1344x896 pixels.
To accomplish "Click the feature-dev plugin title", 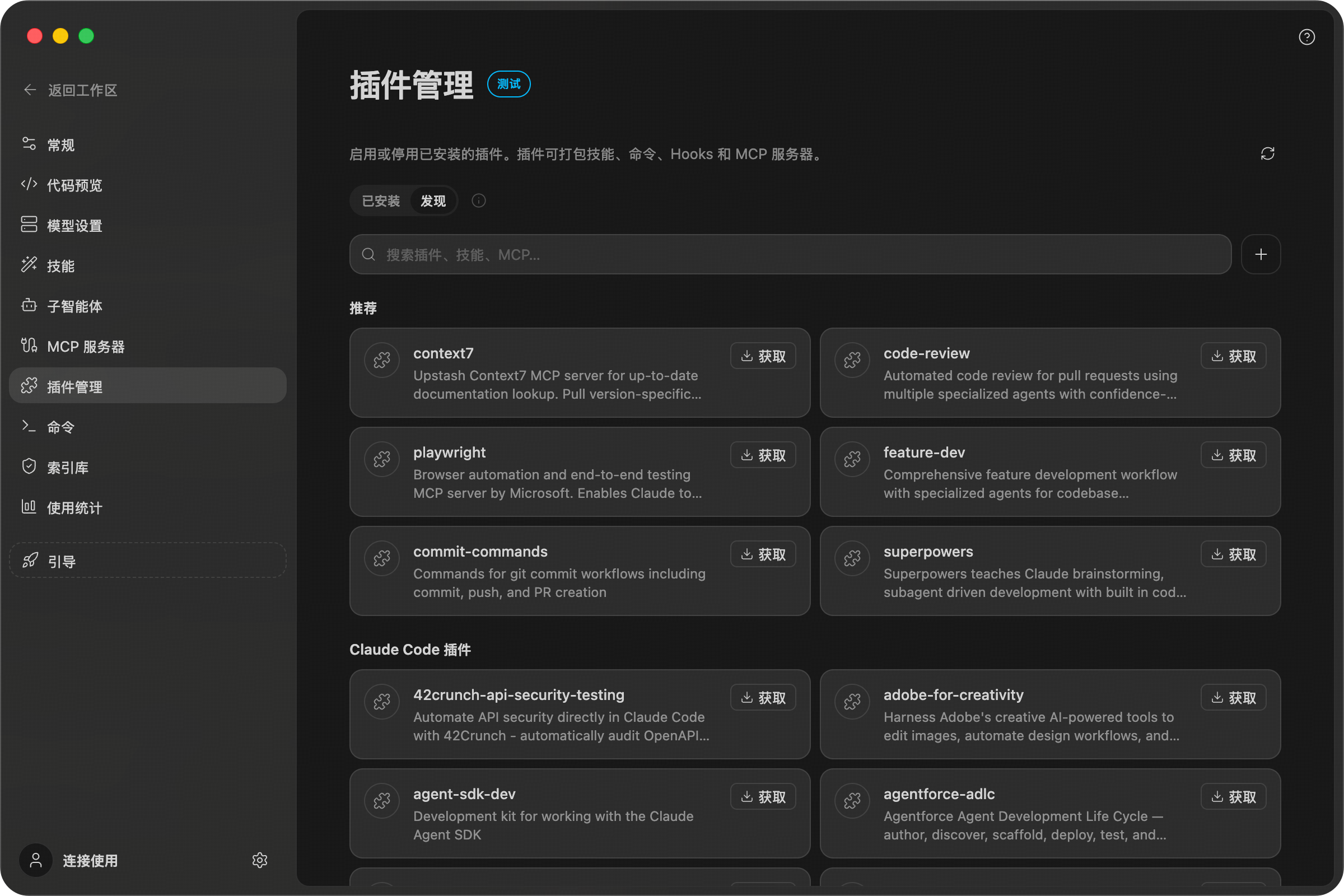I will click(x=924, y=452).
